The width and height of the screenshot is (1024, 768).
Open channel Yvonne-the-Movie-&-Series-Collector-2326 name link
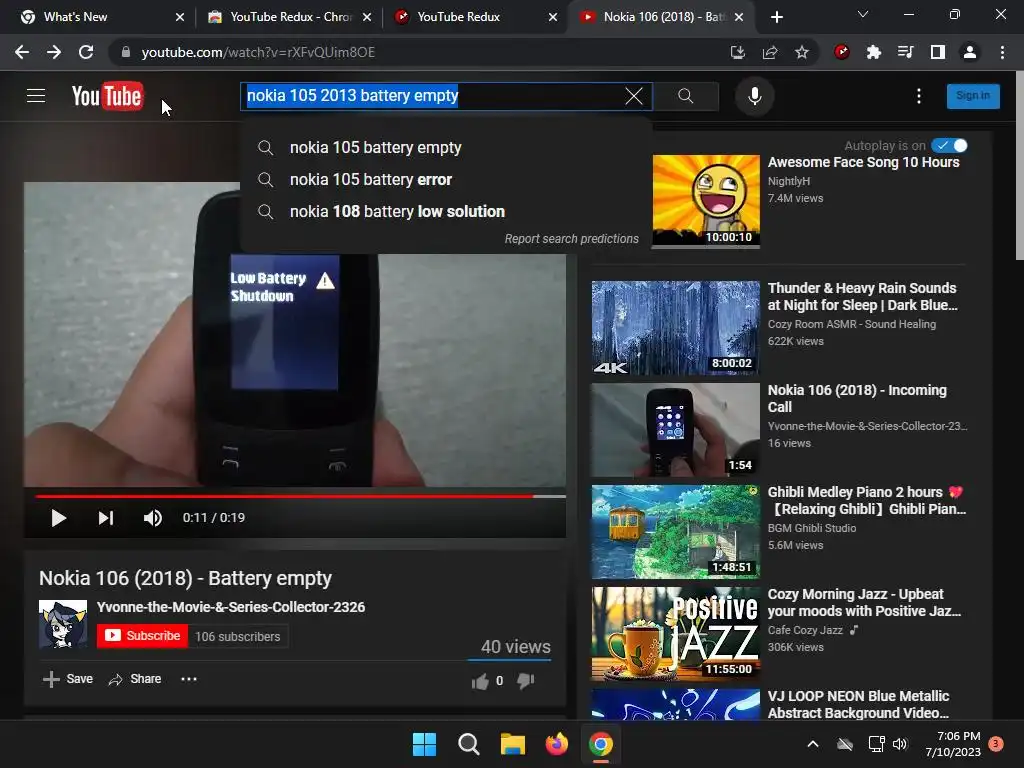coord(231,607)
